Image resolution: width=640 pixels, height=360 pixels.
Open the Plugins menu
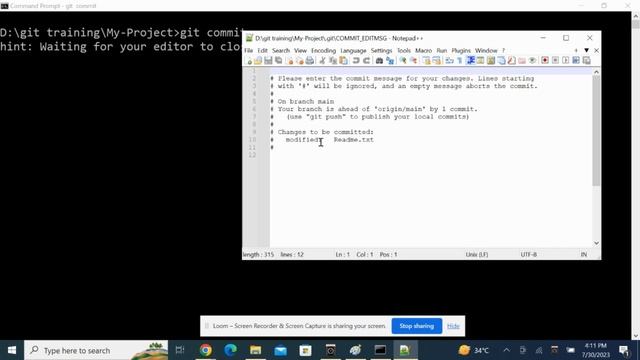click(461, 51)
